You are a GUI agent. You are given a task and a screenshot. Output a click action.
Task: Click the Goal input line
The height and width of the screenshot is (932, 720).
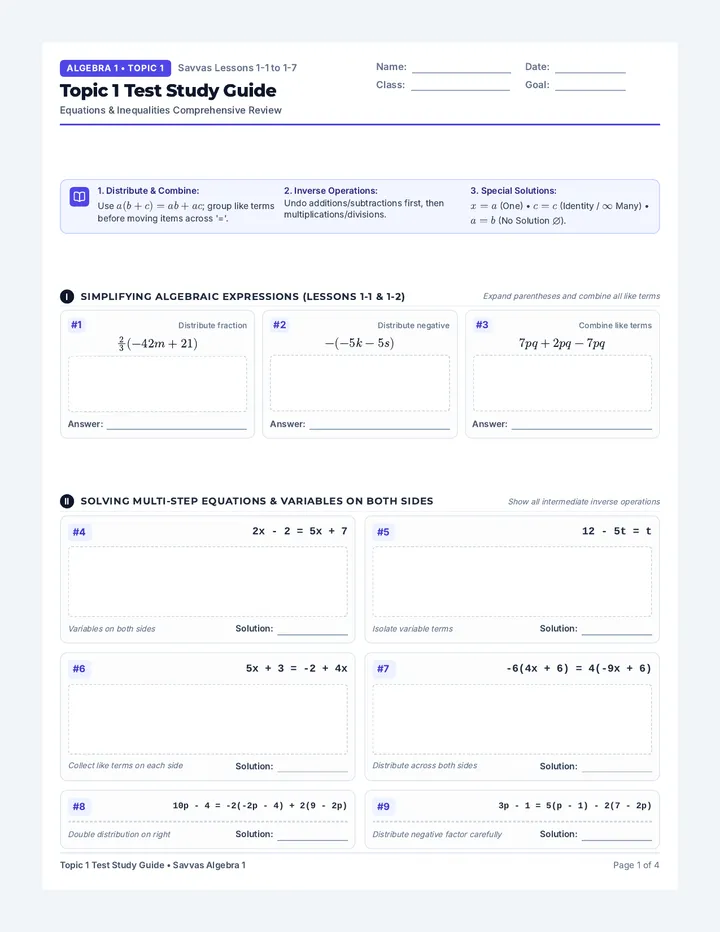[590, 86]
